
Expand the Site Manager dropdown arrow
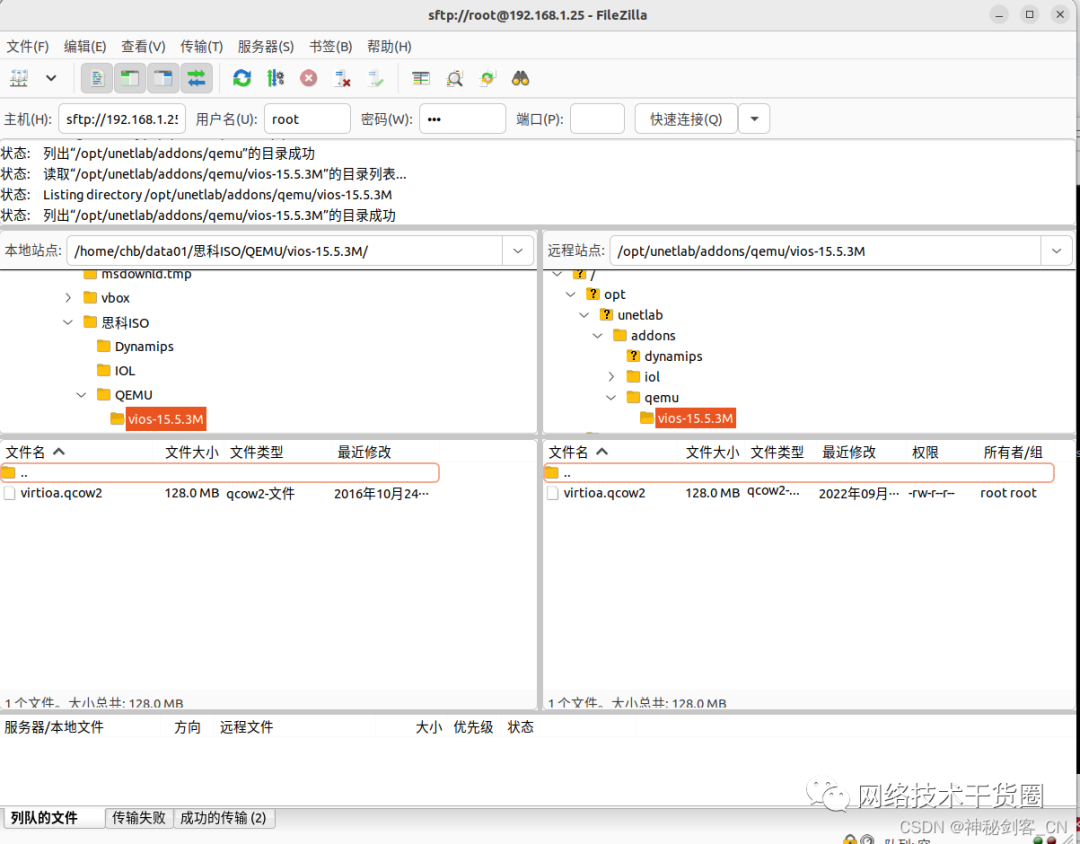50,78
